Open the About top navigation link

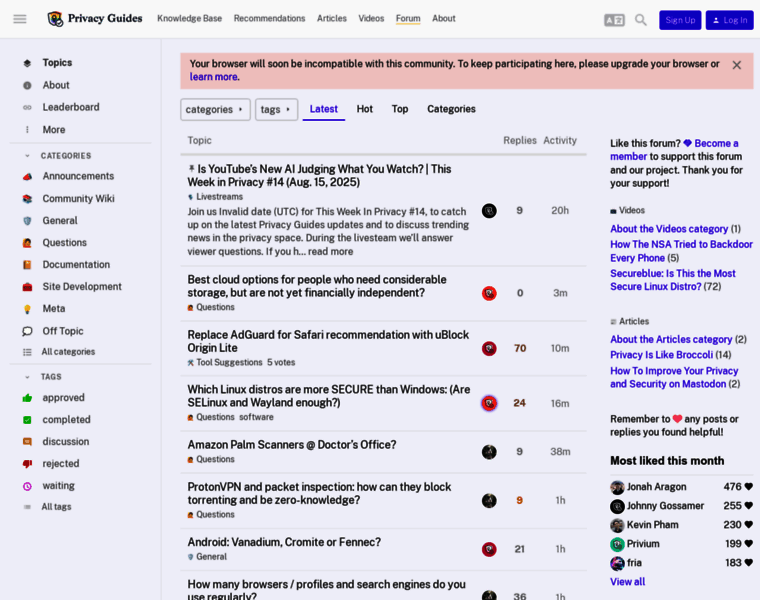click(444, 18)
